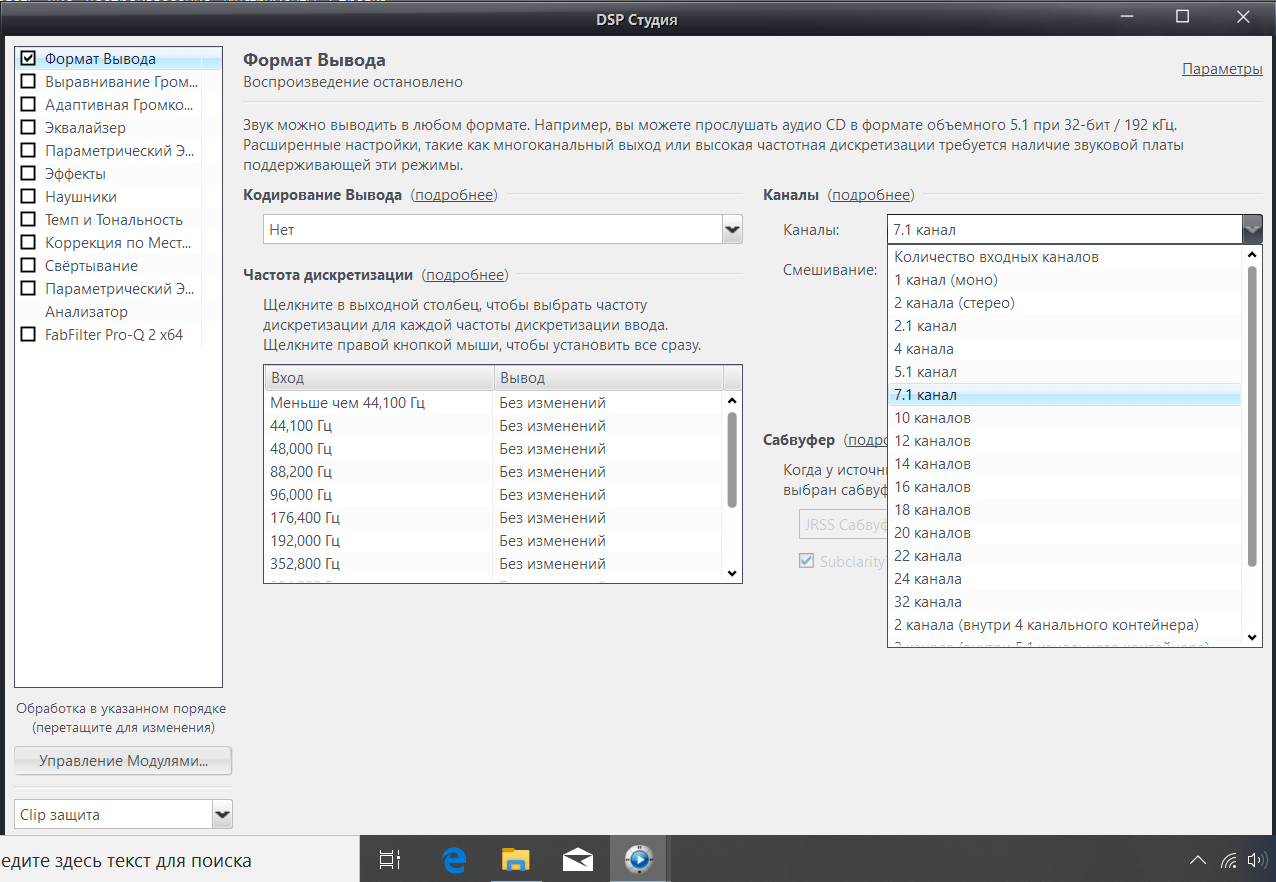The image size is (1276, 882).
Task: Enable the Адаптивная Громко… module checkbox
Action: [x=28, y=105]
